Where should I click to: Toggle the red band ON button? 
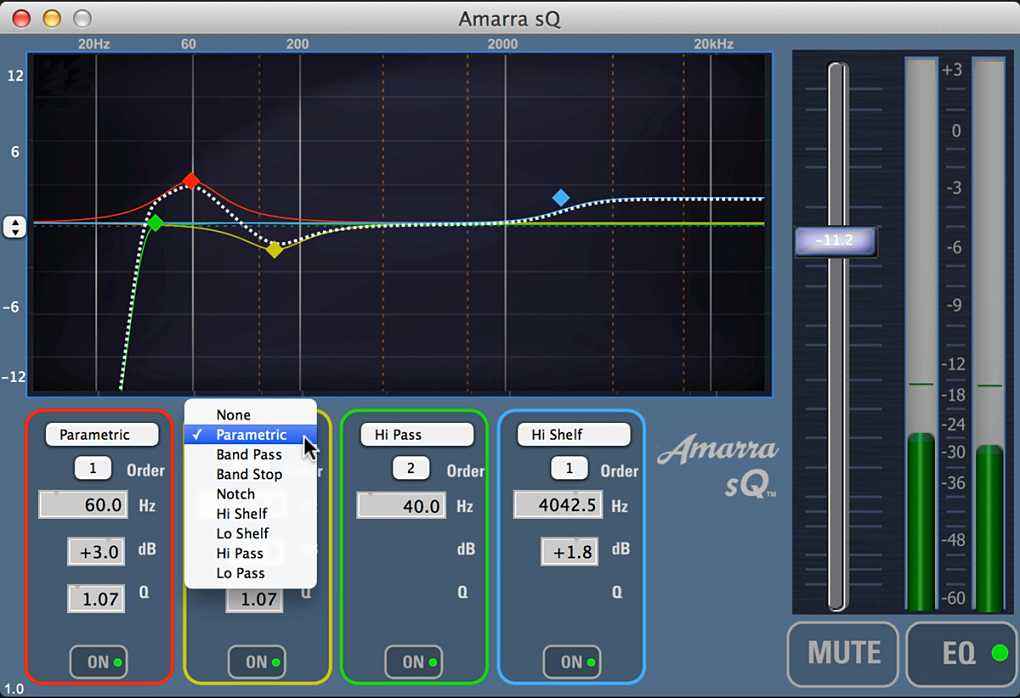98,662
